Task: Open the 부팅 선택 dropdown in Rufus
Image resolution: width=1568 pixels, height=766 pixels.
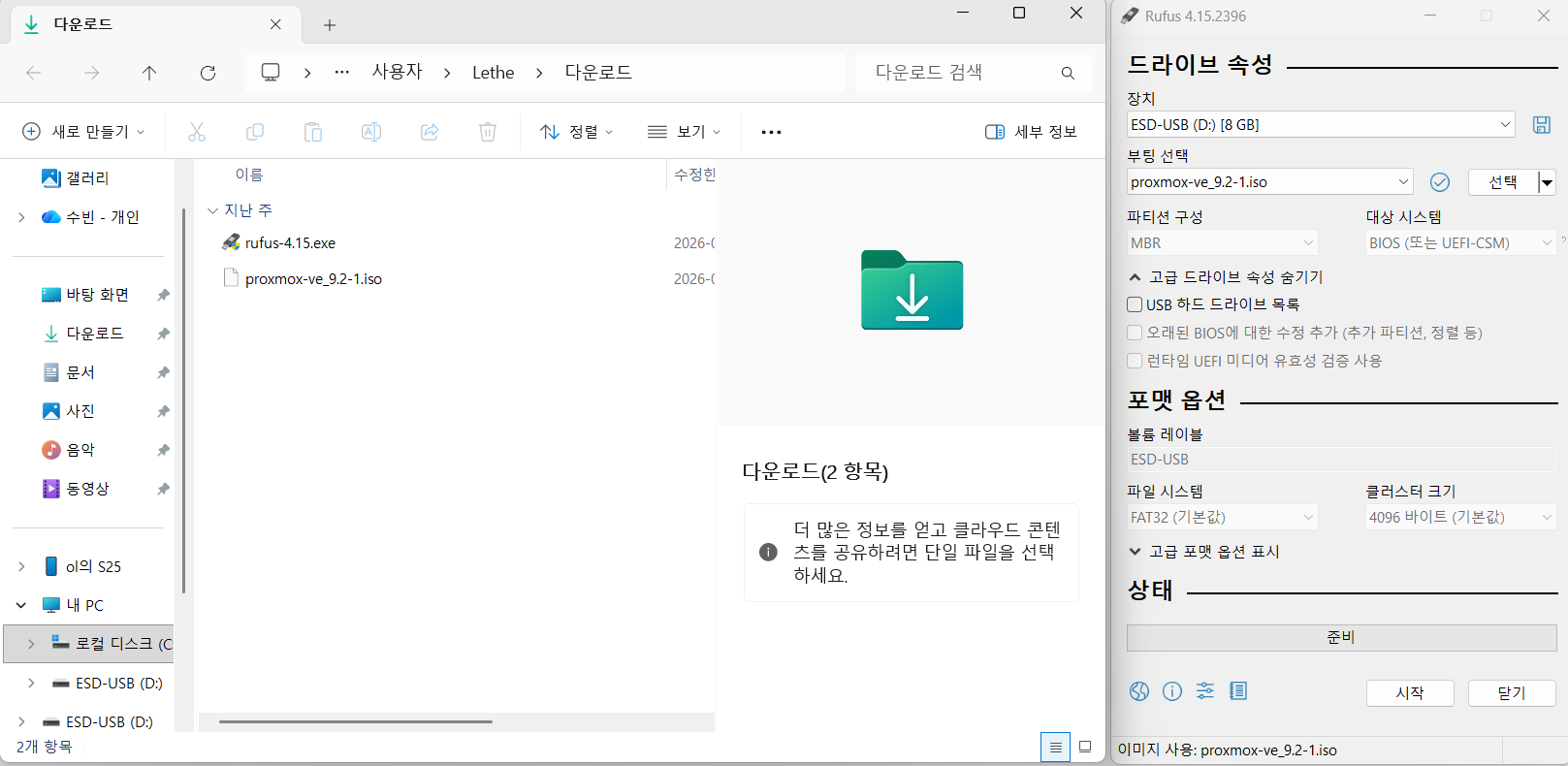Action: click(1269, 182)
